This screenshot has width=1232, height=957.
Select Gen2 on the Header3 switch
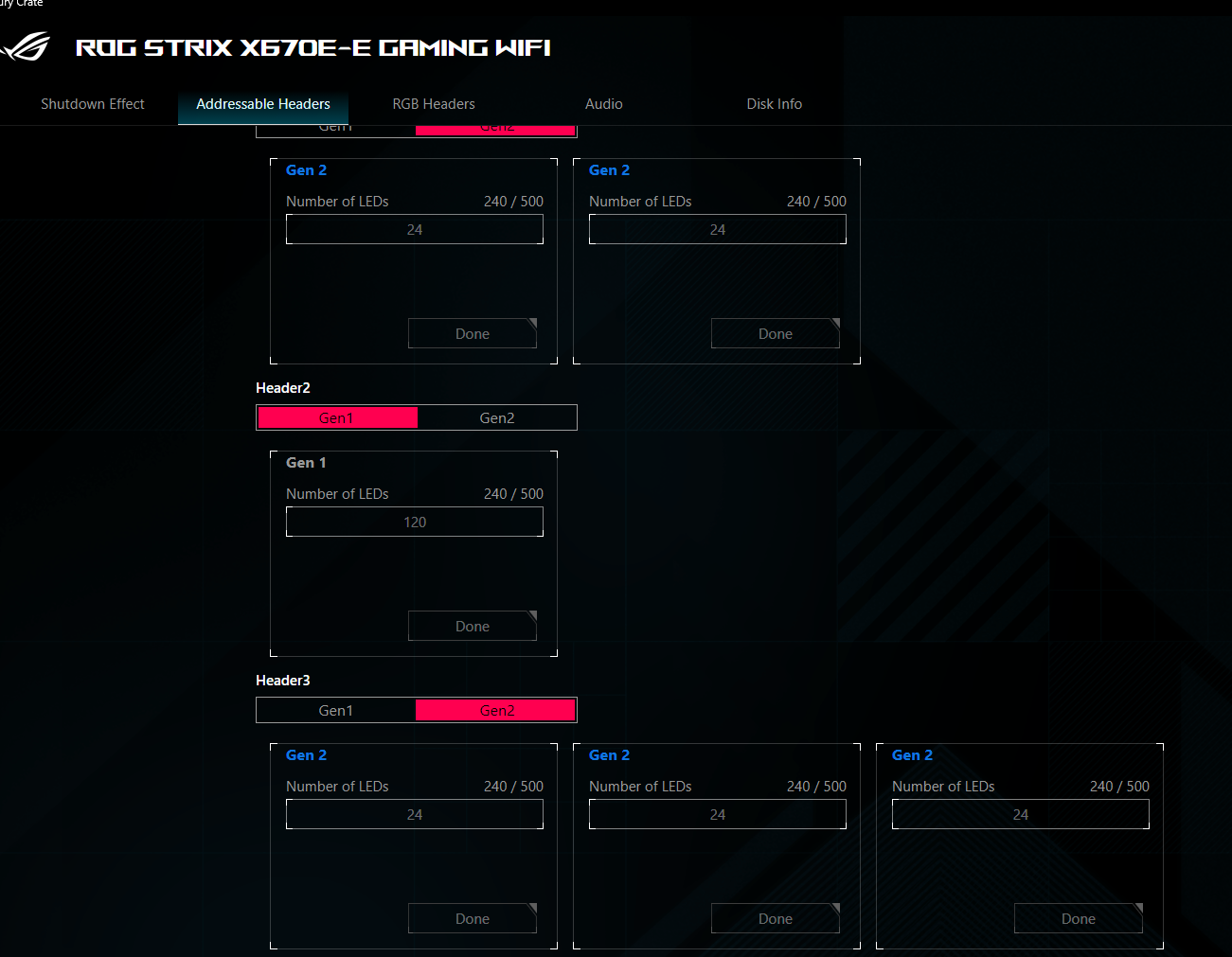pyautogui.click(x=496, y=710)
